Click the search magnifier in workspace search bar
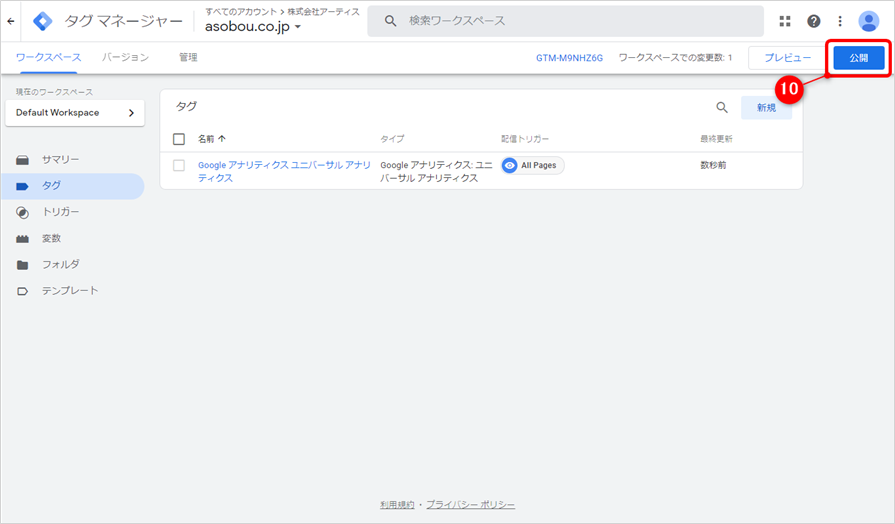The height and width of the screenshot is (524, 895). 390,21
